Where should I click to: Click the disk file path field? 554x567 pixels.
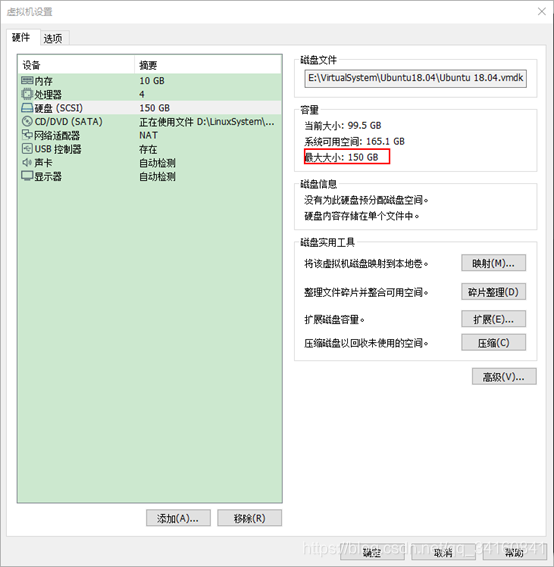click(x=416, y=78)
